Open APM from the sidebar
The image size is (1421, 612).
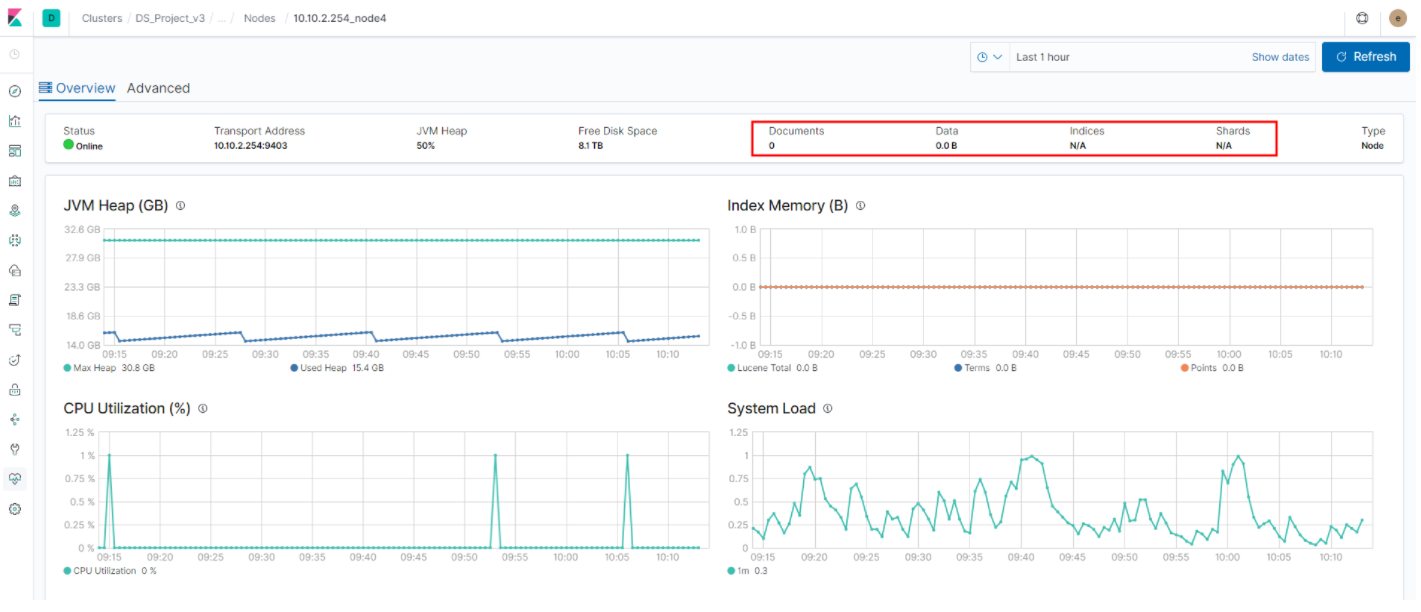pos(15,329)
